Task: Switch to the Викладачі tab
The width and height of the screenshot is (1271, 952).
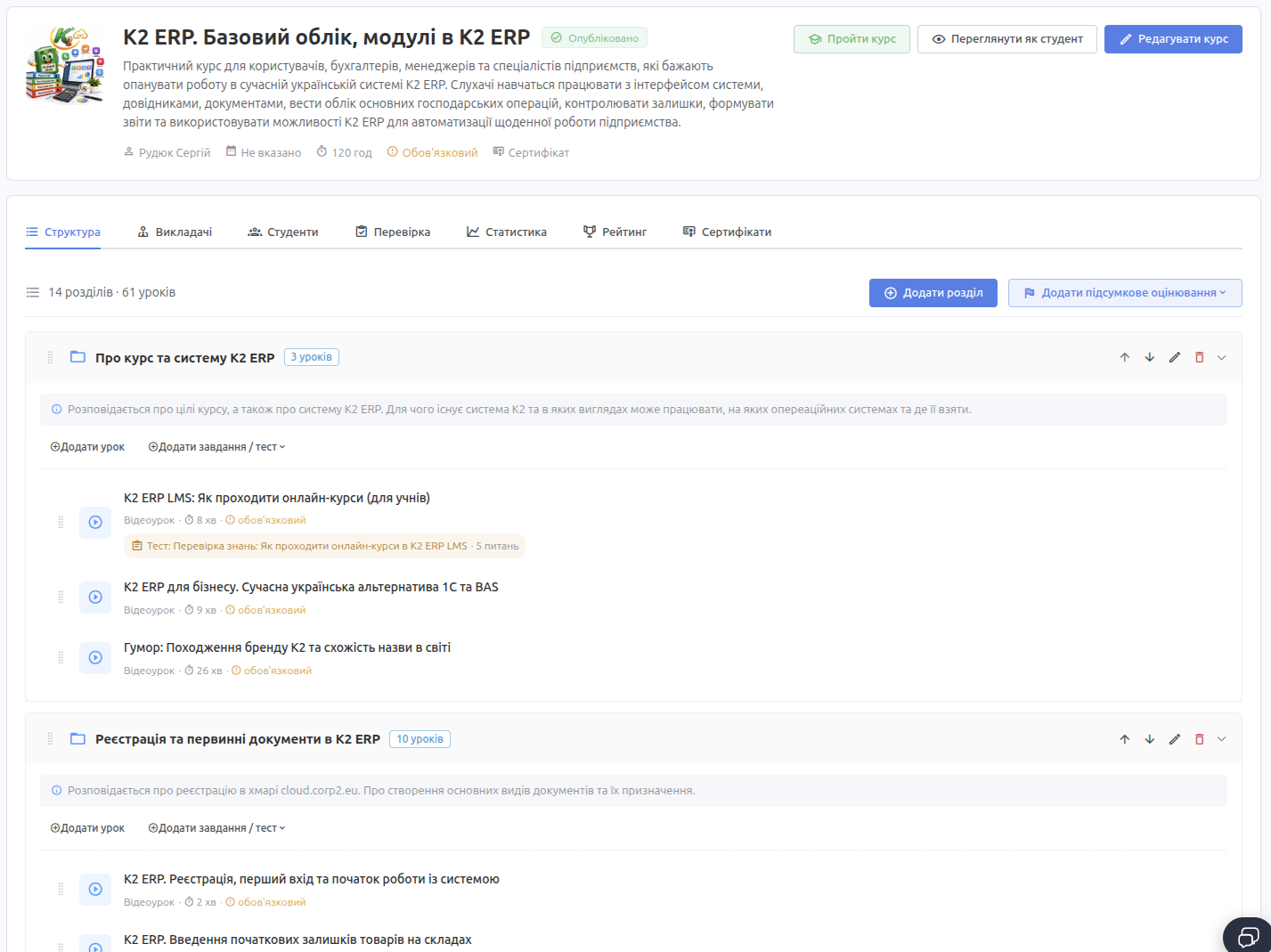Action: point(175,232)
